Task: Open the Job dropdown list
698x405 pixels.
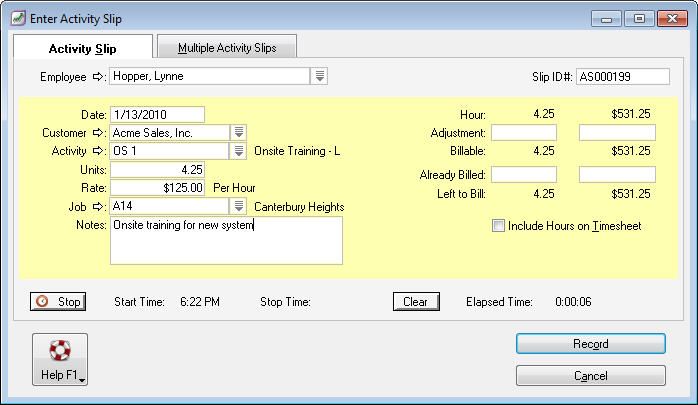Action: coord(239,206)
